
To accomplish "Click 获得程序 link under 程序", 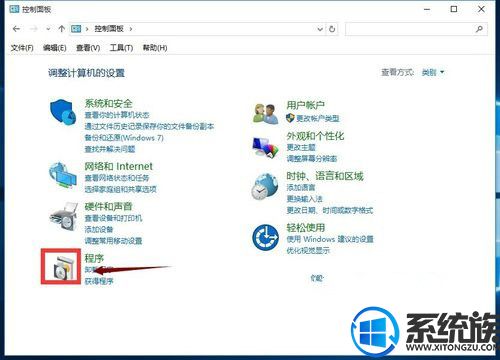I will click(99, 281).
